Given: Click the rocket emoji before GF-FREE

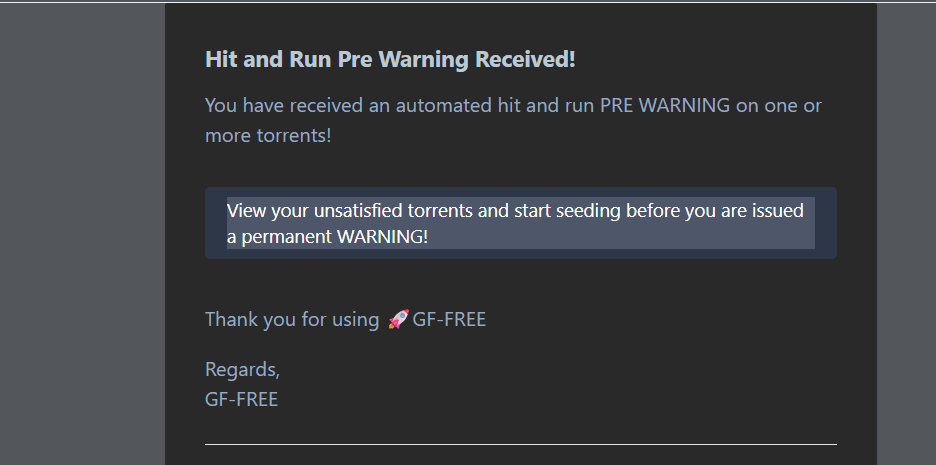Looking at the screenshot, I should click(x=397, y=320).
